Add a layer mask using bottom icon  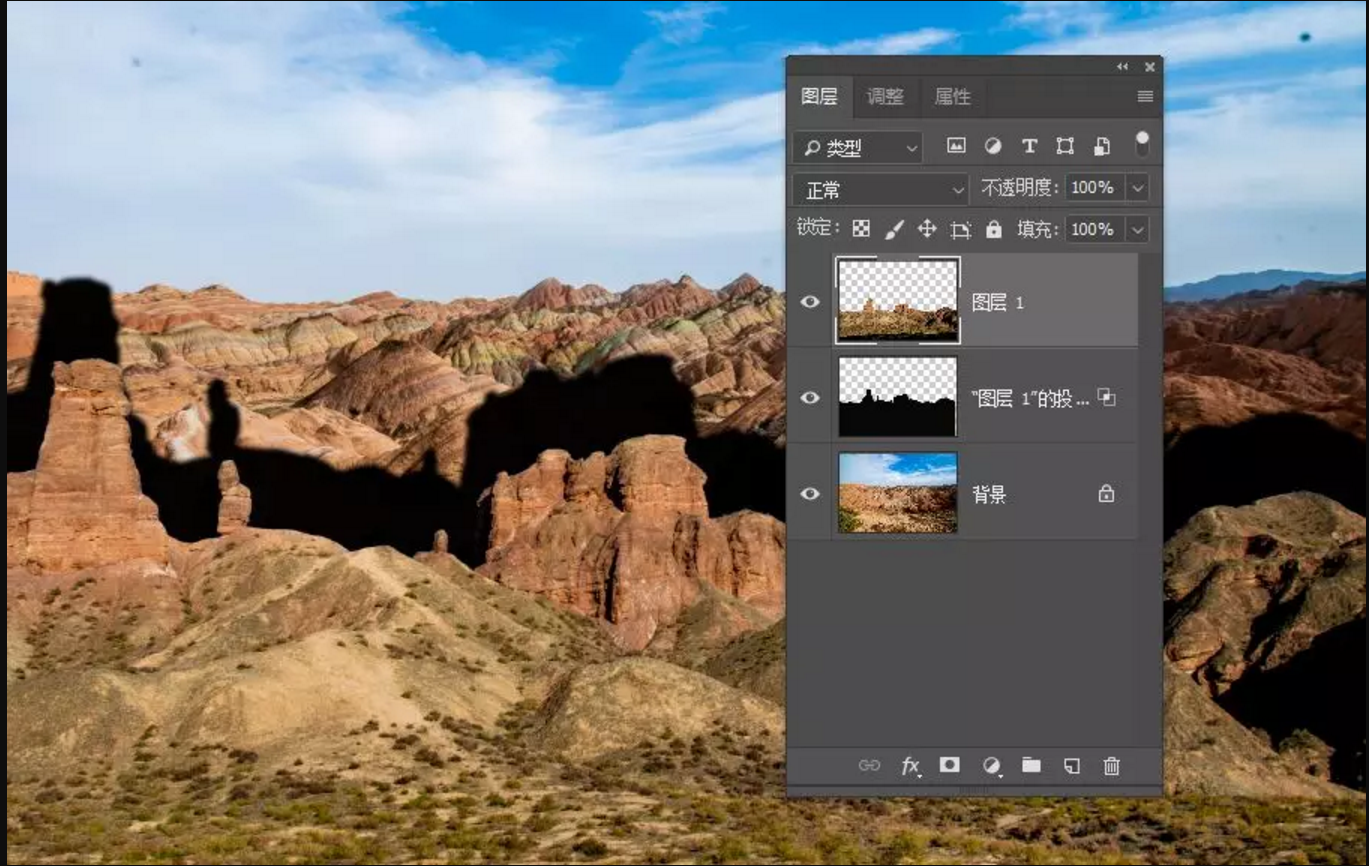coord(950,765)
